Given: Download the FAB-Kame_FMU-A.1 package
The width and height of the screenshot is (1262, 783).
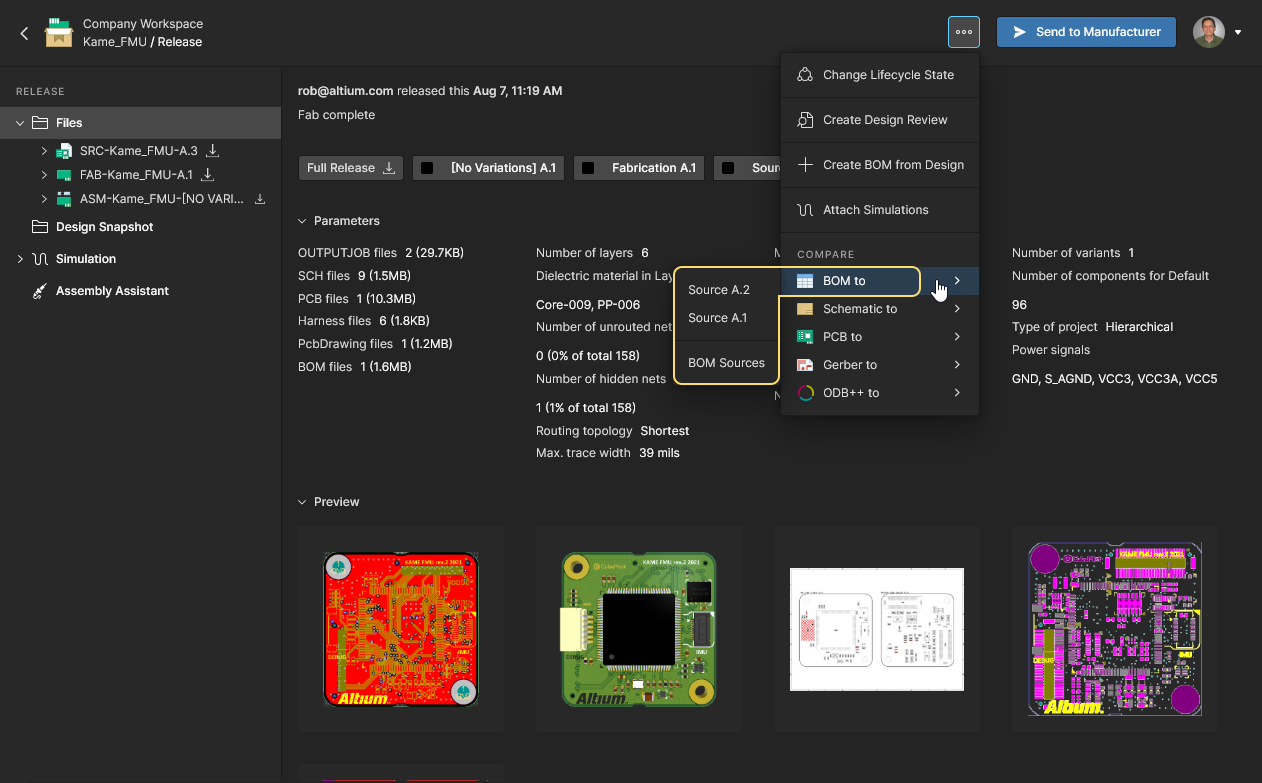Looking at the screenshot, I should coord(208,175).
